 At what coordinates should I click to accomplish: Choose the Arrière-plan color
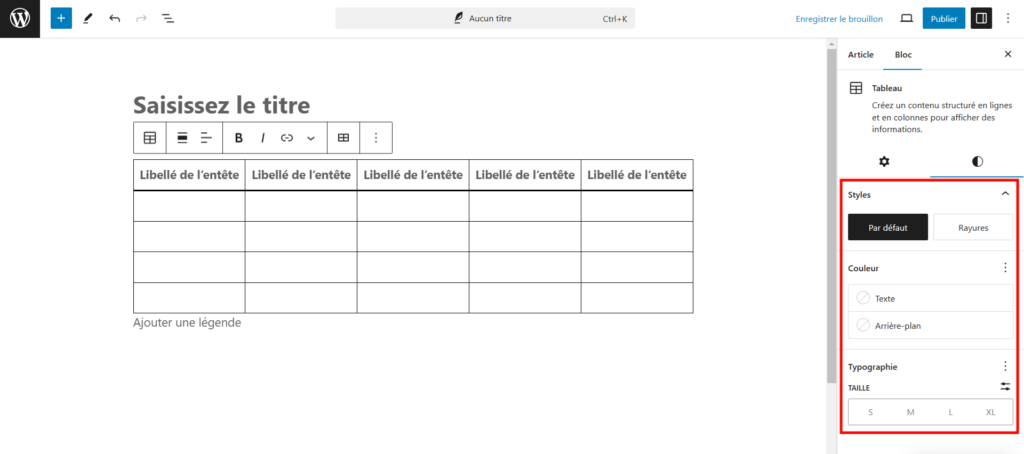click(x=931, y=325)
